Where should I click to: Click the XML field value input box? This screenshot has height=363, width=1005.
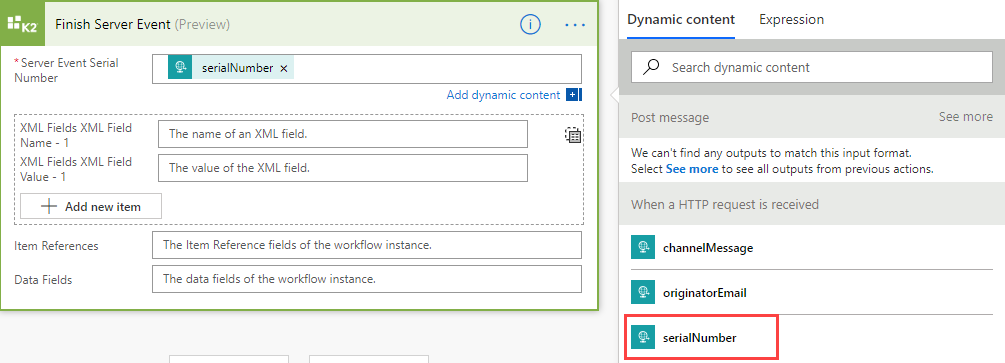[x=343, y=168]
